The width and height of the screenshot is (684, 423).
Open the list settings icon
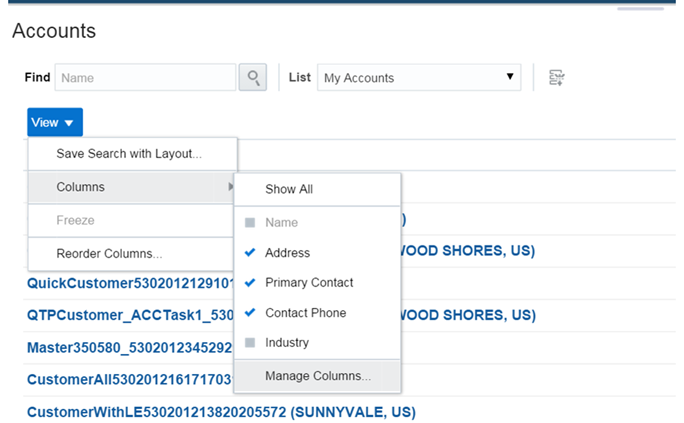pyautogui.click(x=557, y=77)
